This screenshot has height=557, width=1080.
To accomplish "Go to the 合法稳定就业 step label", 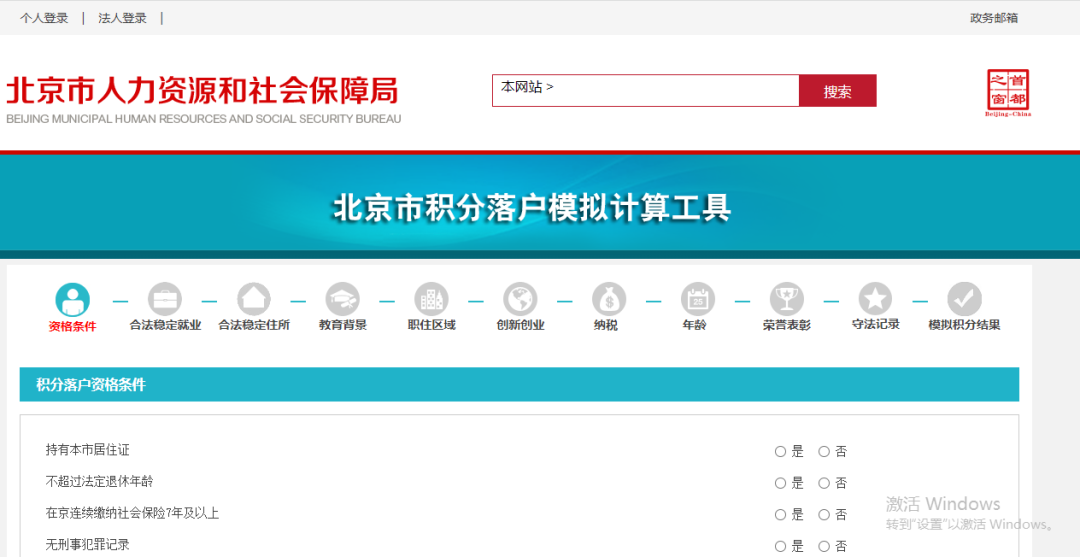I will click(x=165, y=326).
